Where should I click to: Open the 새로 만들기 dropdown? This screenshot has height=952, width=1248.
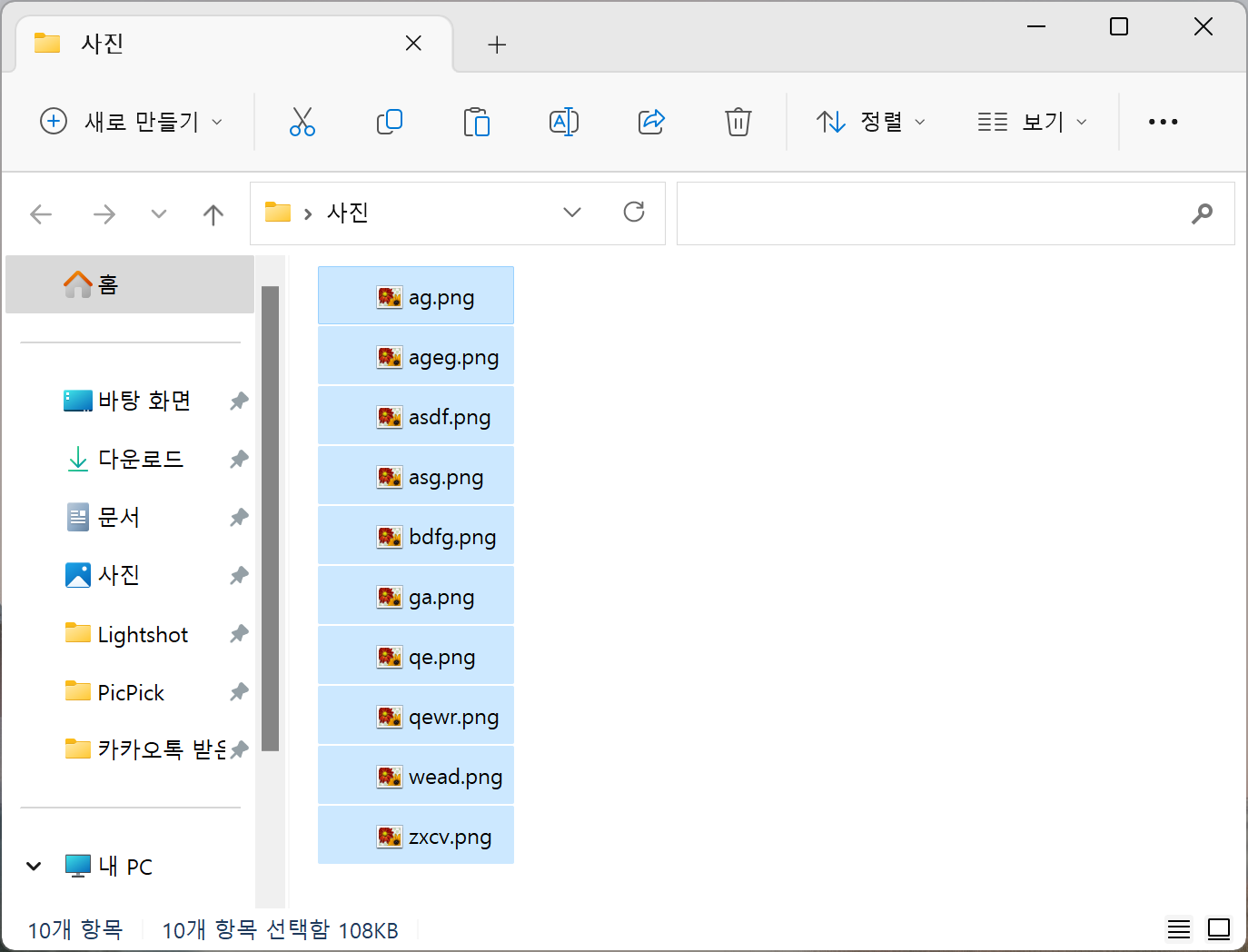point(132,122)
